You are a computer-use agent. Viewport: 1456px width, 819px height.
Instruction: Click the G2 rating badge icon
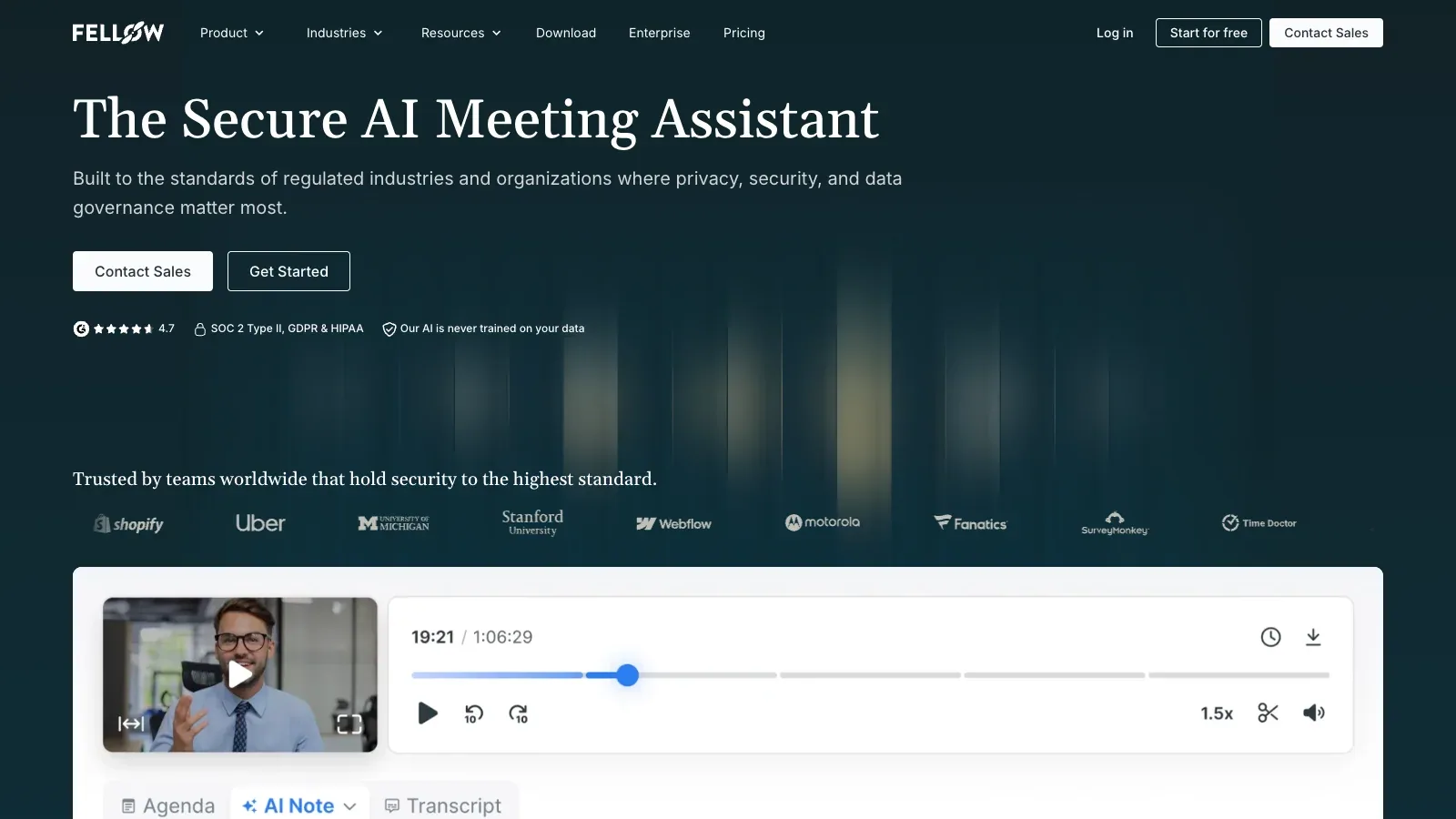[81, 329]
